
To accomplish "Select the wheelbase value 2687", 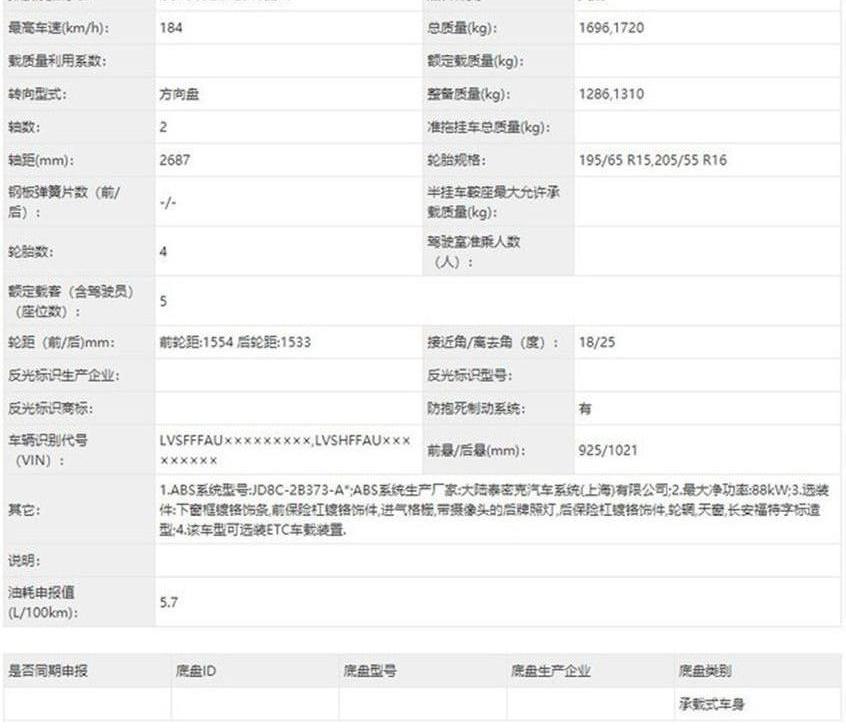I will 175,160.
